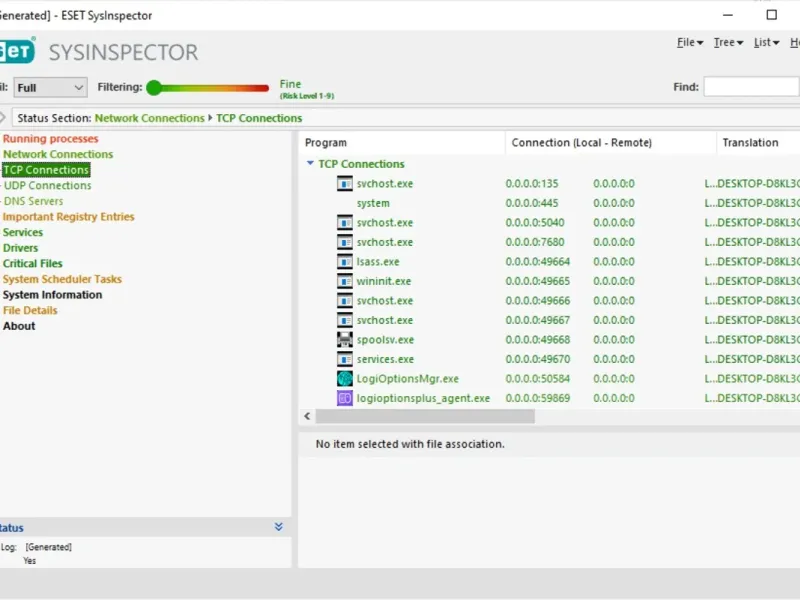Open Important Registry Entries section
This screenshot has height=600, width=800.
tap(68, 217)
